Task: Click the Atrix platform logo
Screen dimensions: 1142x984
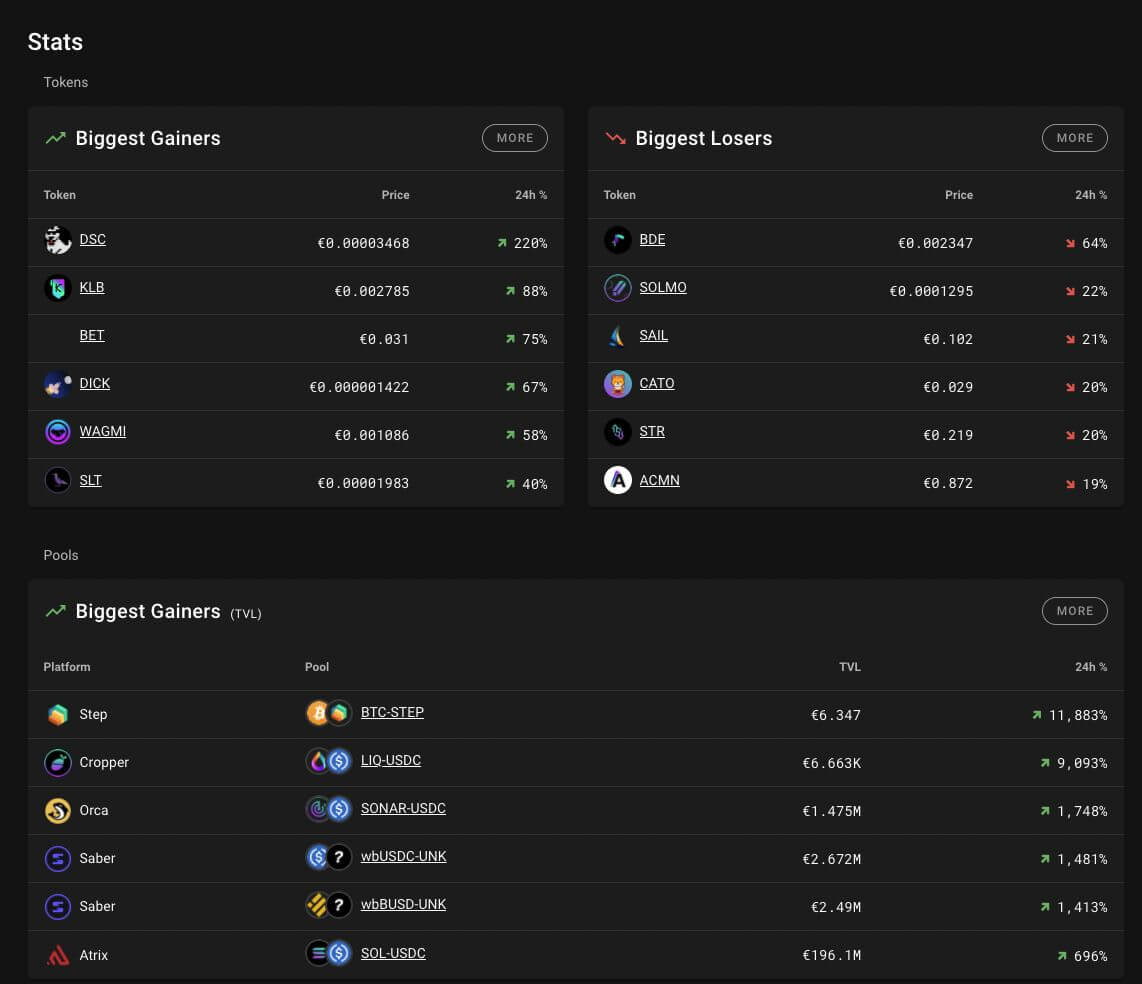Action: 58,955
